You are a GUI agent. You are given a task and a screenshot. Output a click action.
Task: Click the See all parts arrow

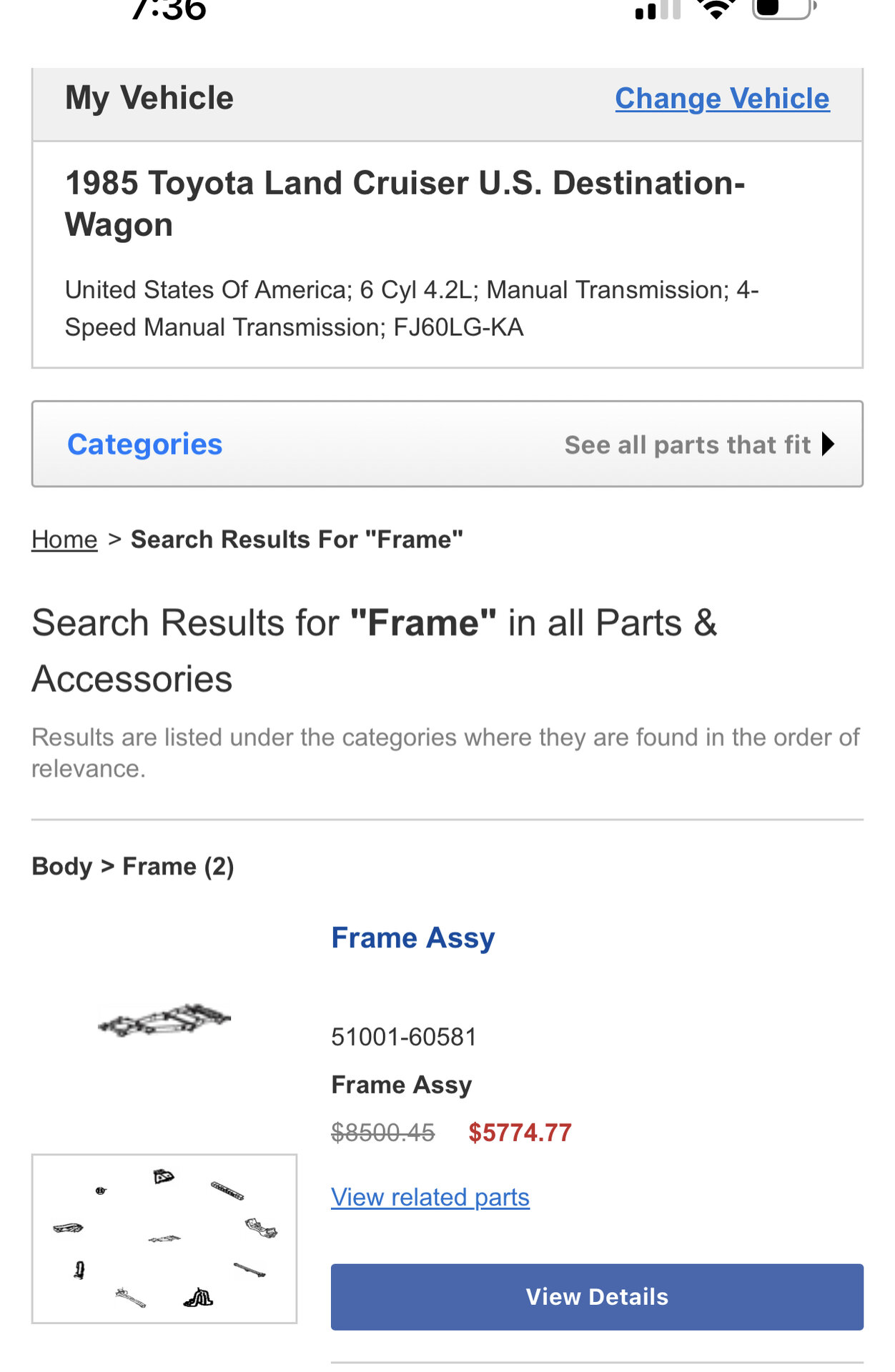pos(828,444)
